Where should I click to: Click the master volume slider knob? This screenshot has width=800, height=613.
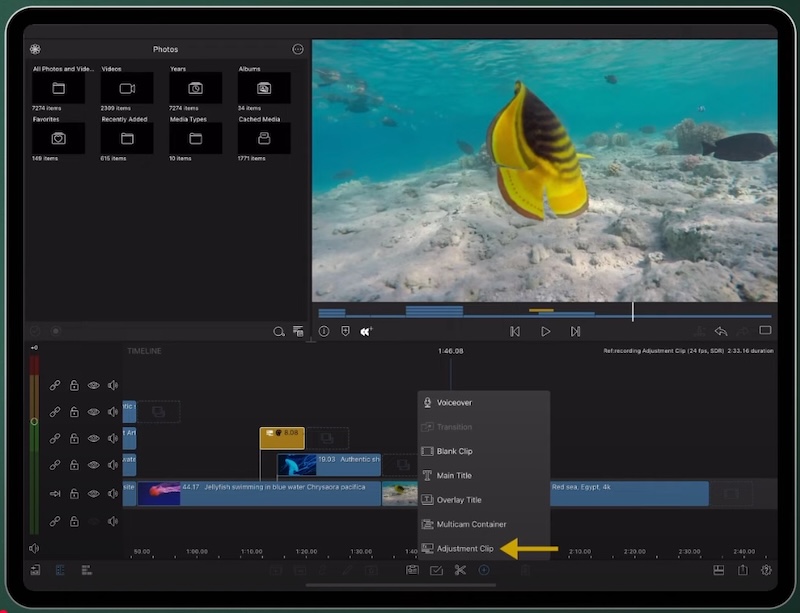click(34, 422)
